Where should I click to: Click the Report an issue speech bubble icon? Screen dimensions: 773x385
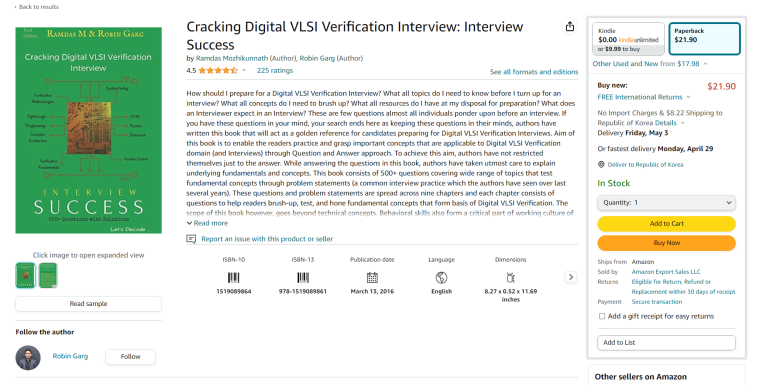pyautogui.click(x=191, y=239)
